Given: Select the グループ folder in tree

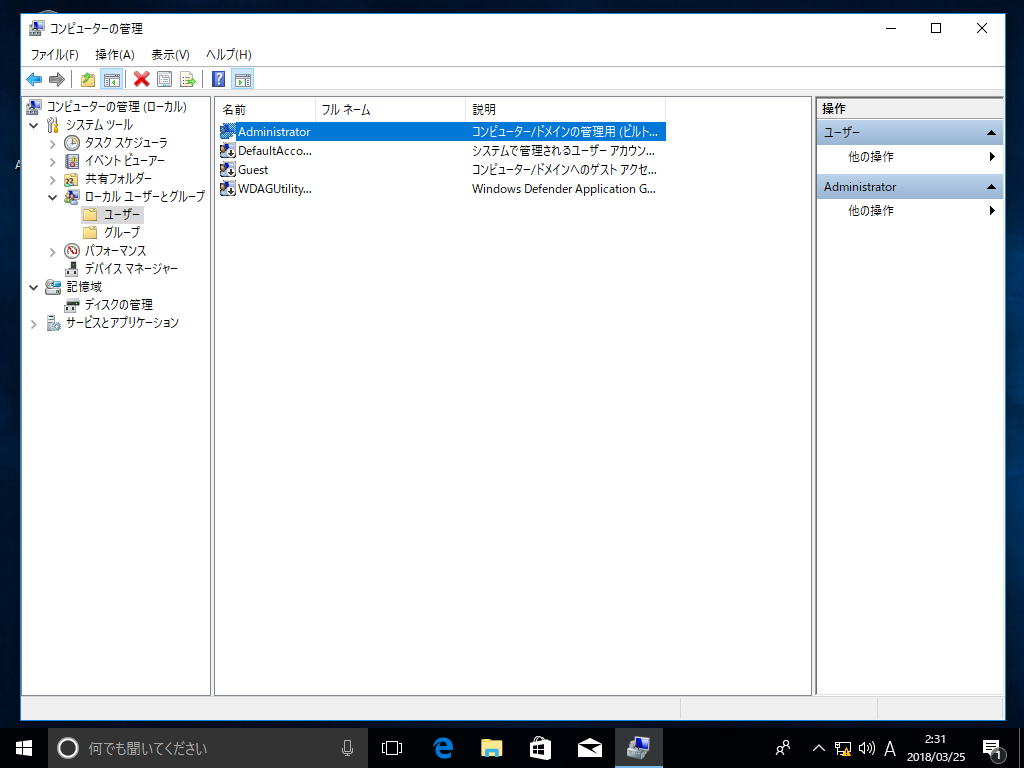Looking at the screenshot, I should click(121, 232).
